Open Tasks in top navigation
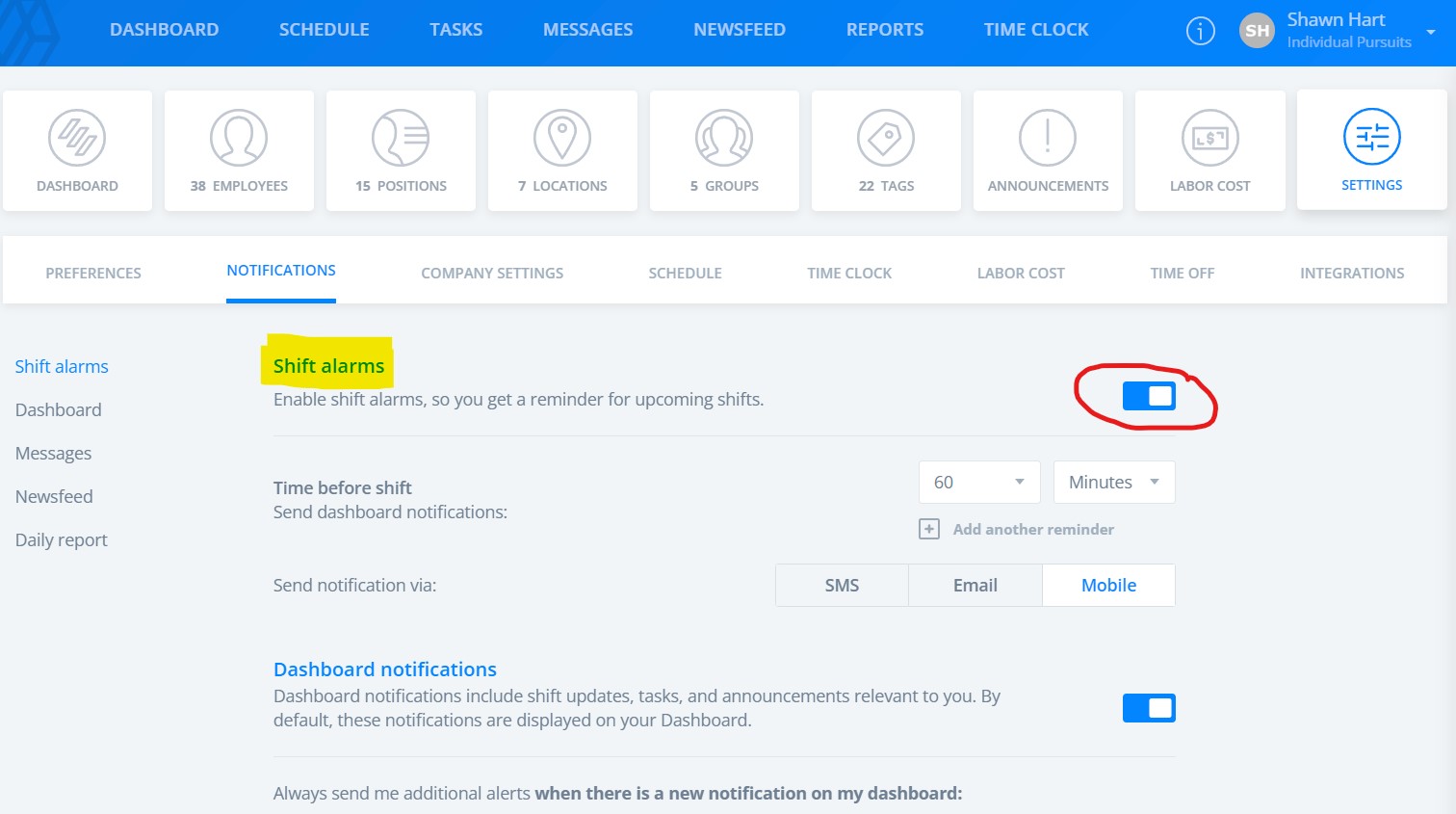The image size is (1456, 814). tap(456, 30)
